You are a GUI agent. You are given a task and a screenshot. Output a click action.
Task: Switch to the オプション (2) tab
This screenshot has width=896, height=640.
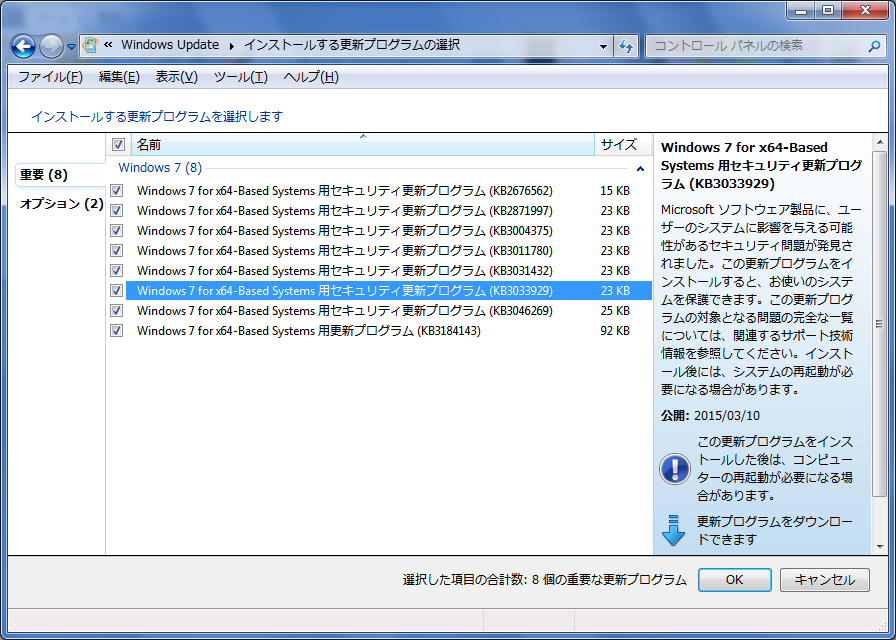(x=61, y=204)
